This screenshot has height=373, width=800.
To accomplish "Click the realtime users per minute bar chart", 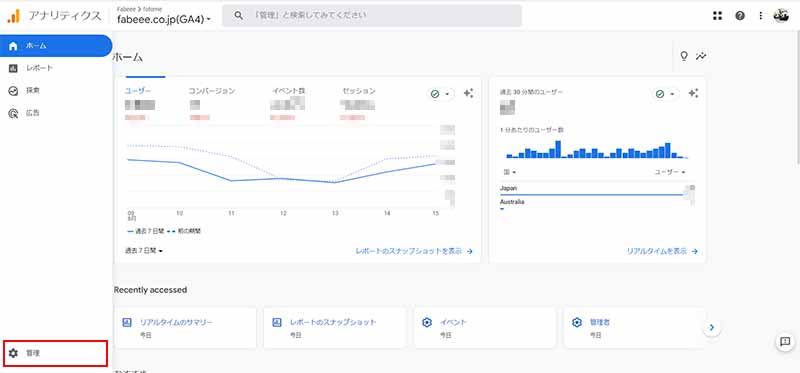I will [597, 150].
